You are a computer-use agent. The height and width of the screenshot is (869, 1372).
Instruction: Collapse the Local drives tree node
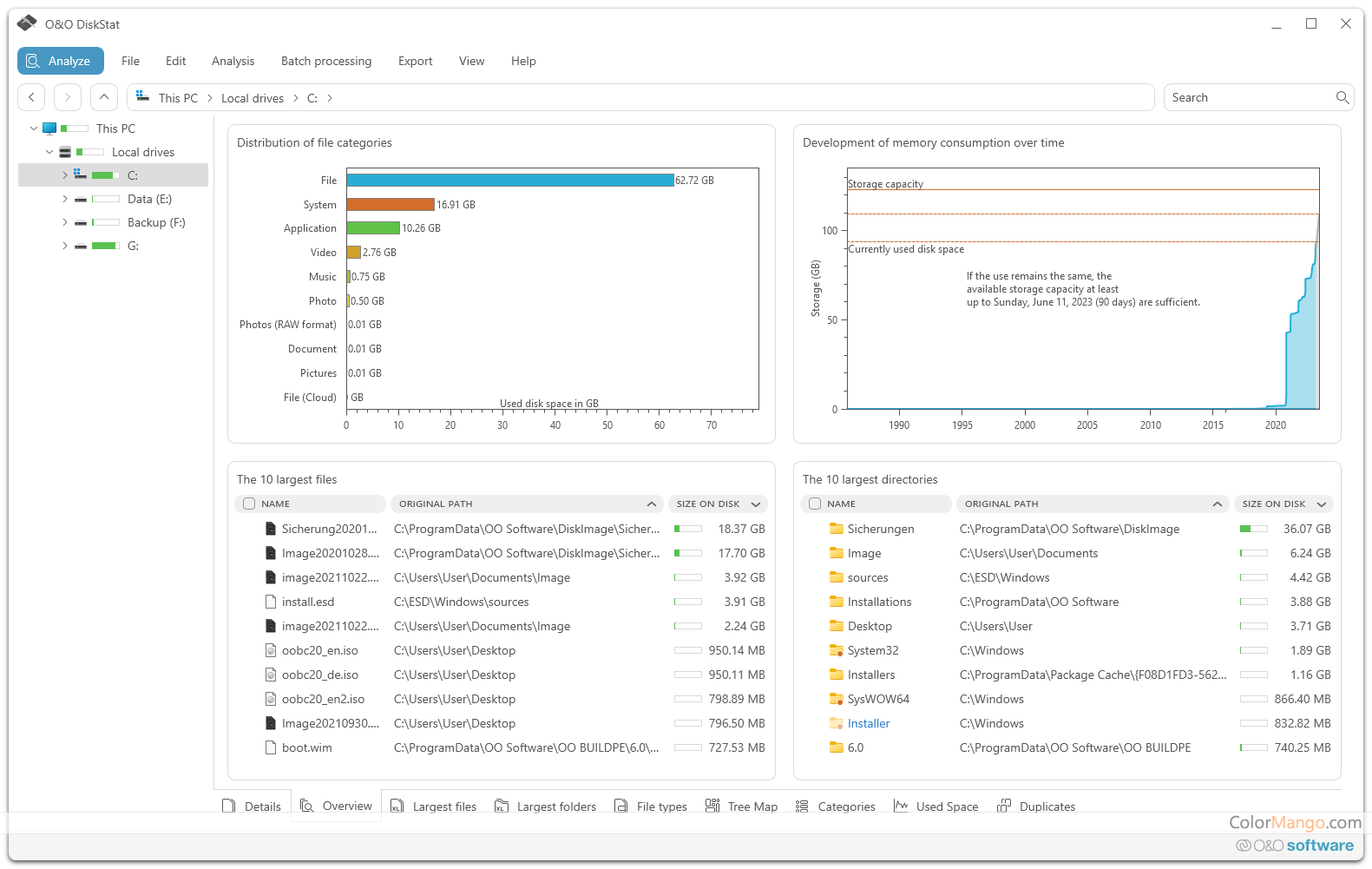coord(49,152)
